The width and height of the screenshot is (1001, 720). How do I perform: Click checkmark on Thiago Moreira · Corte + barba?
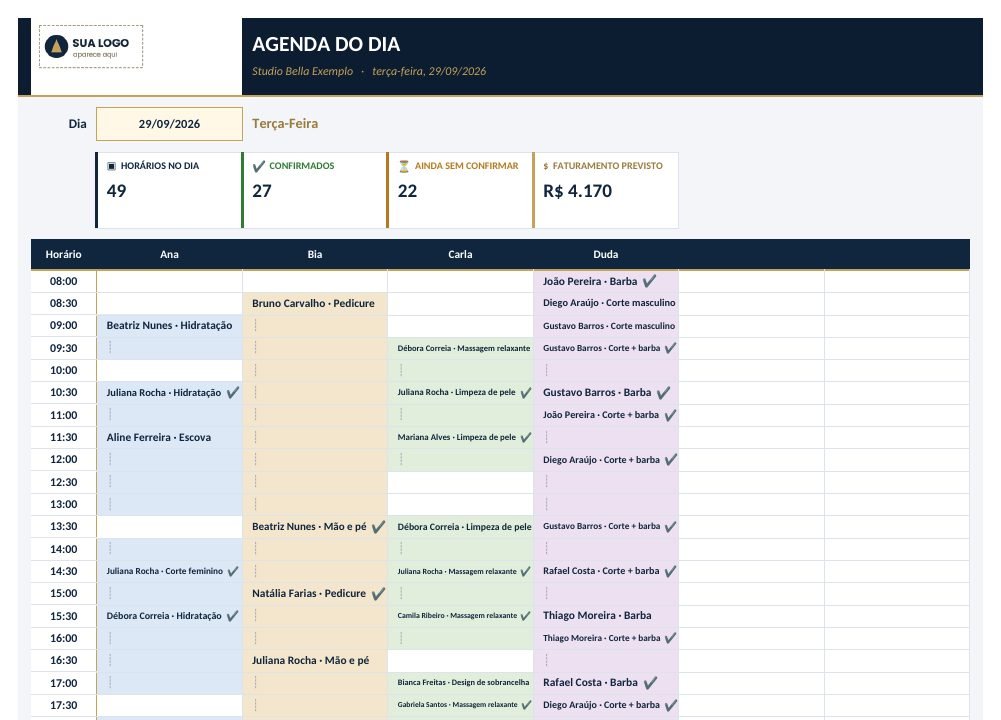(x=670, y=638)
